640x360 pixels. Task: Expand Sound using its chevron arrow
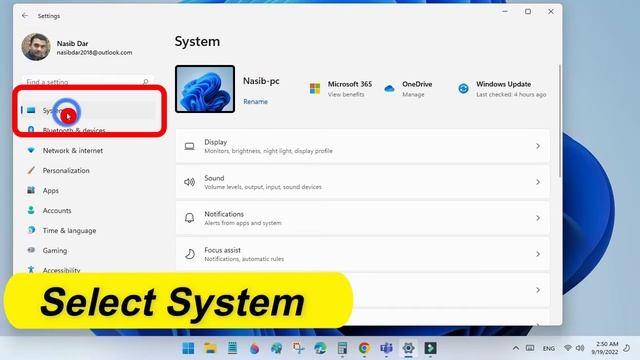(538, 182)
